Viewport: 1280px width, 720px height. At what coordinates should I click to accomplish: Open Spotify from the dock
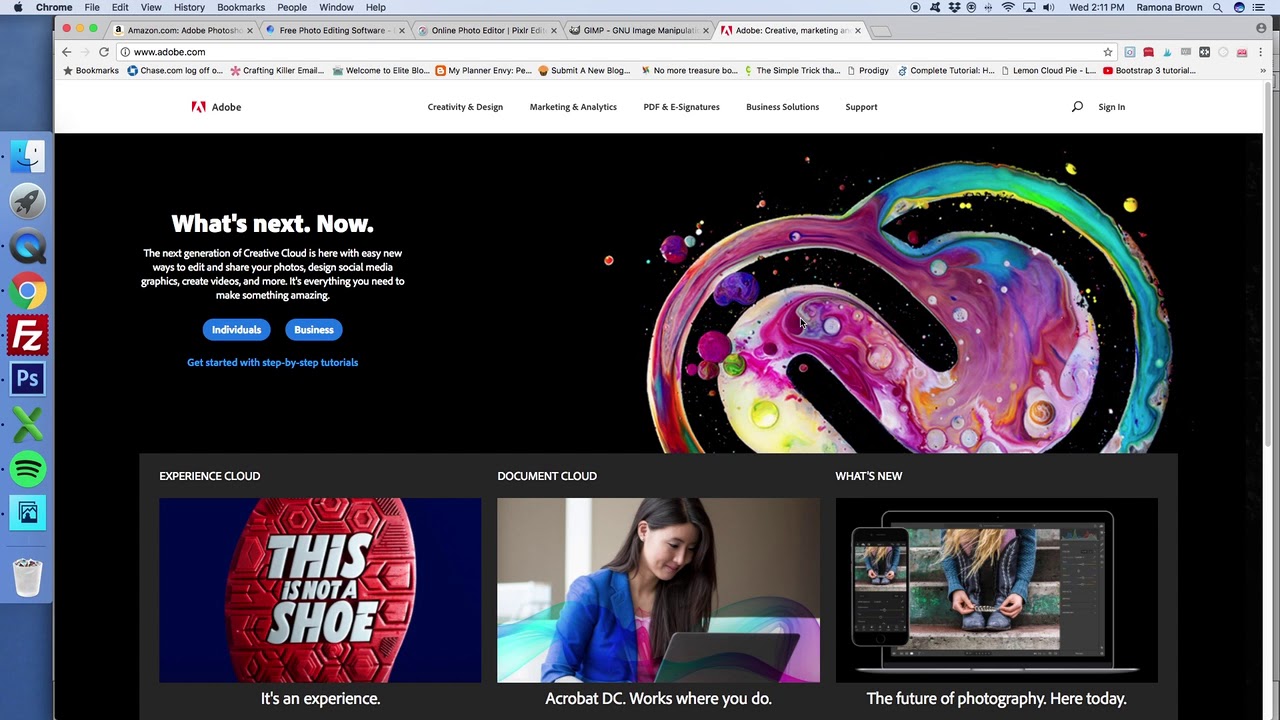(x=28, y=469)
